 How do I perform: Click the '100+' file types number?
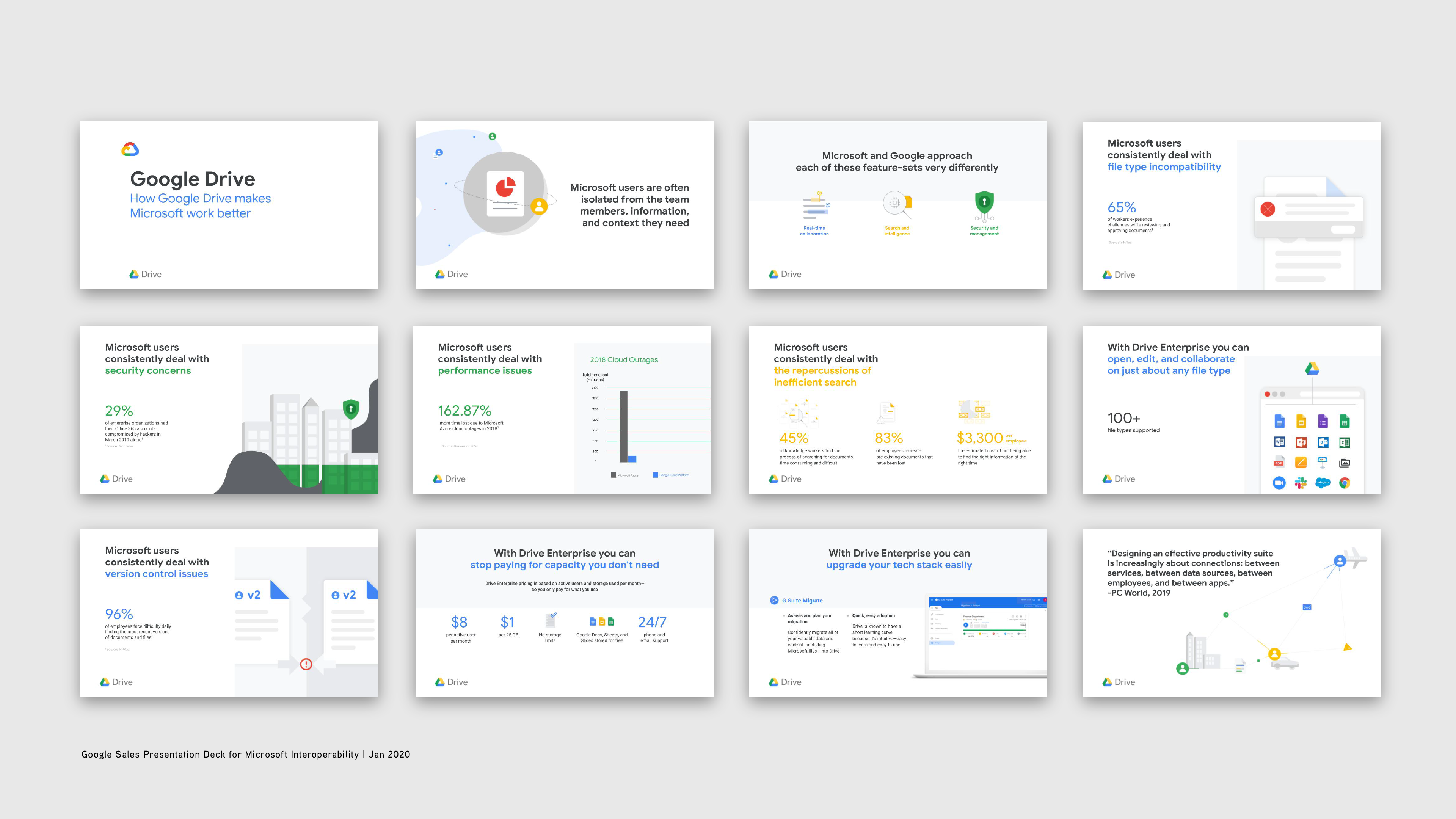[x=1123, y=418]
